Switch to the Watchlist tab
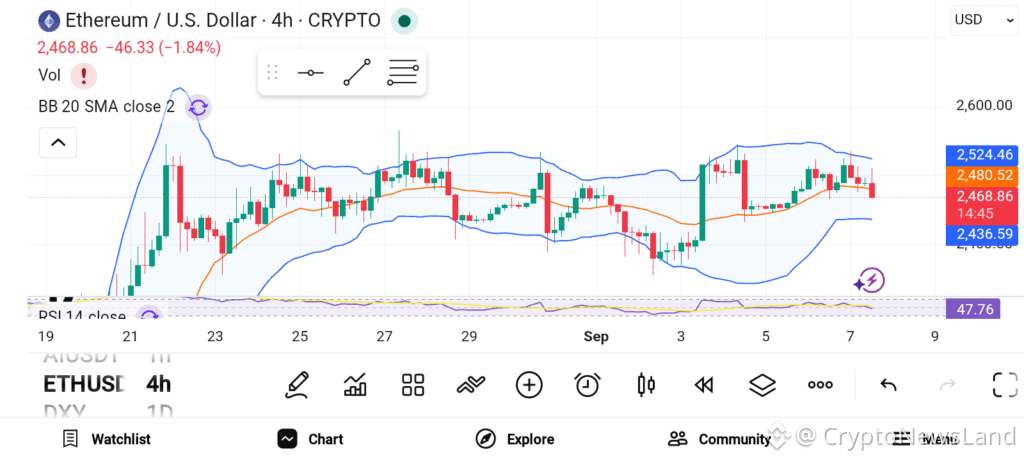 point(106,439)
